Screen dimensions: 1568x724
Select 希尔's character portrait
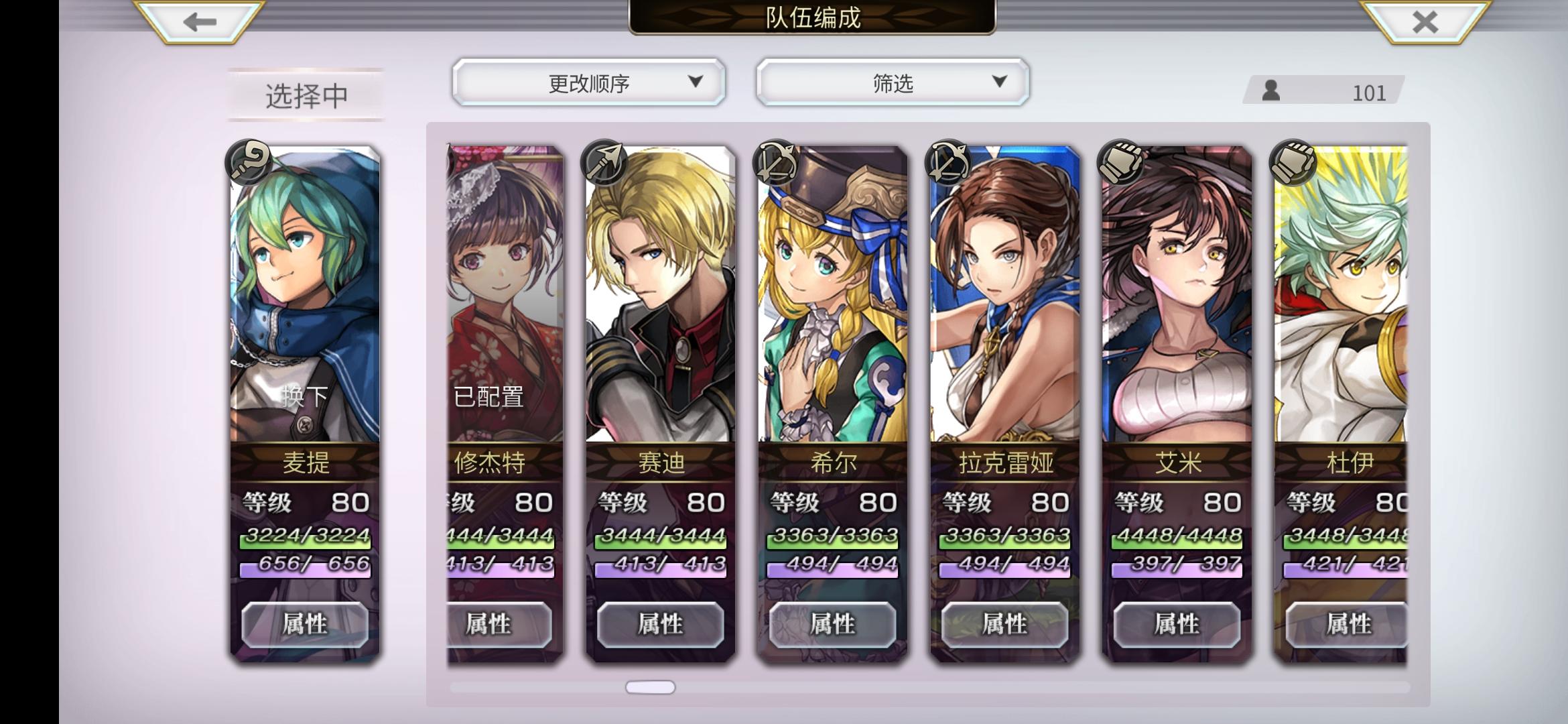tap(833, 295)
